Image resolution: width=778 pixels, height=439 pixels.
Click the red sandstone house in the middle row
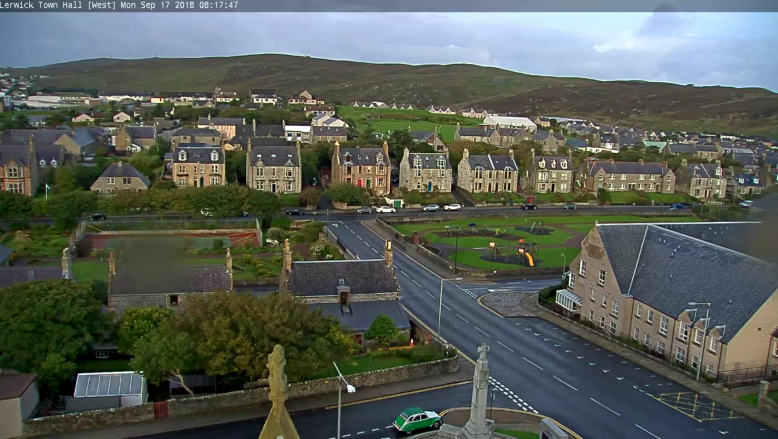click(361, 168)
